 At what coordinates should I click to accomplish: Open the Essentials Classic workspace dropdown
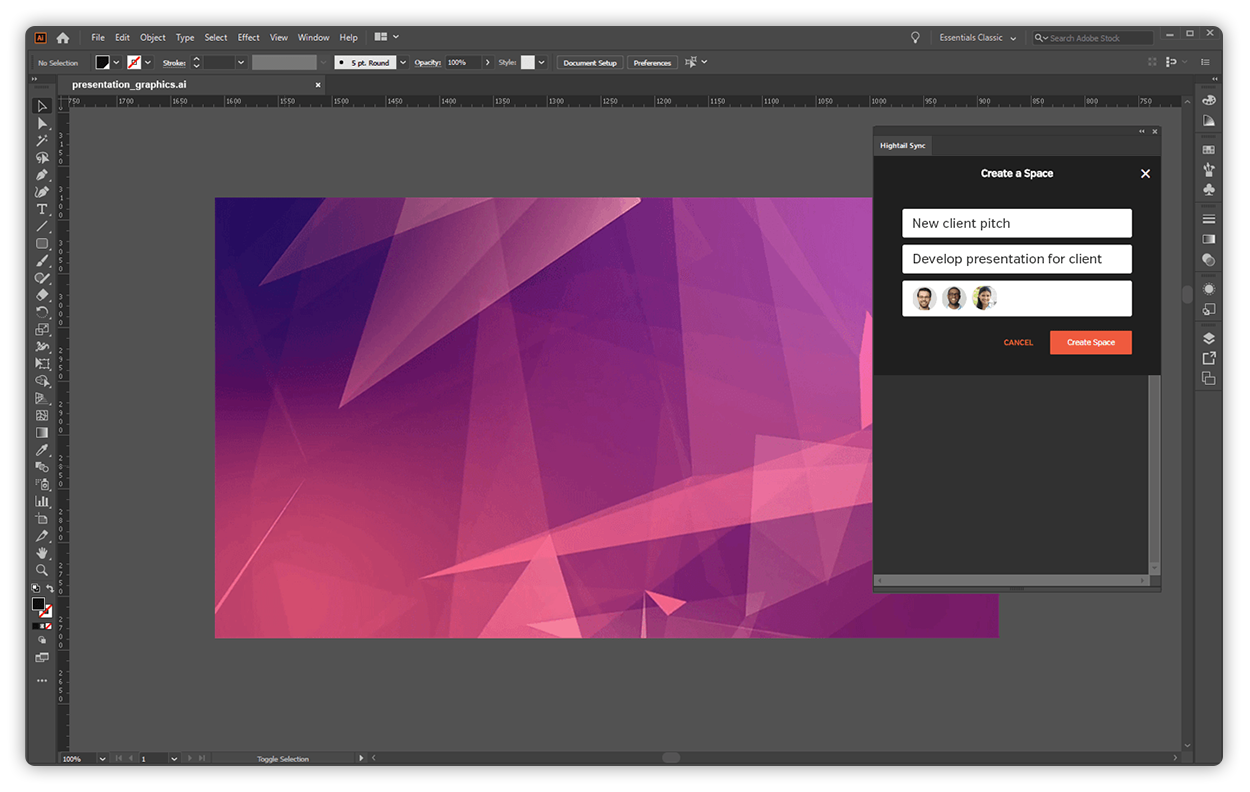tap(977, 37)
